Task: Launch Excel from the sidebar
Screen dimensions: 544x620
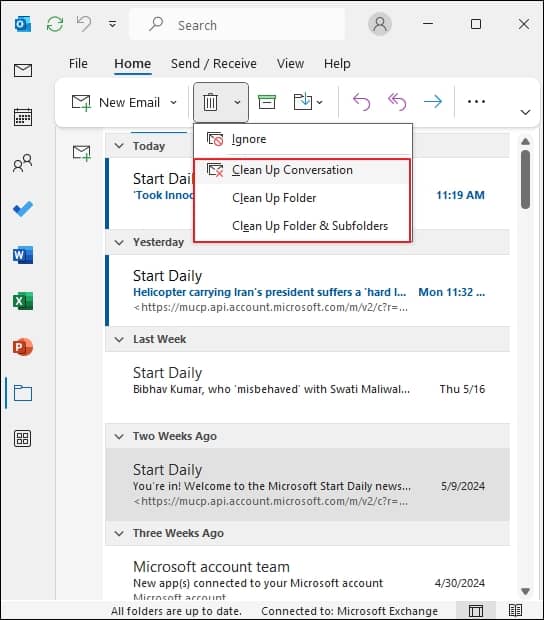Action: pyautogui.click(x=23, y=301)
